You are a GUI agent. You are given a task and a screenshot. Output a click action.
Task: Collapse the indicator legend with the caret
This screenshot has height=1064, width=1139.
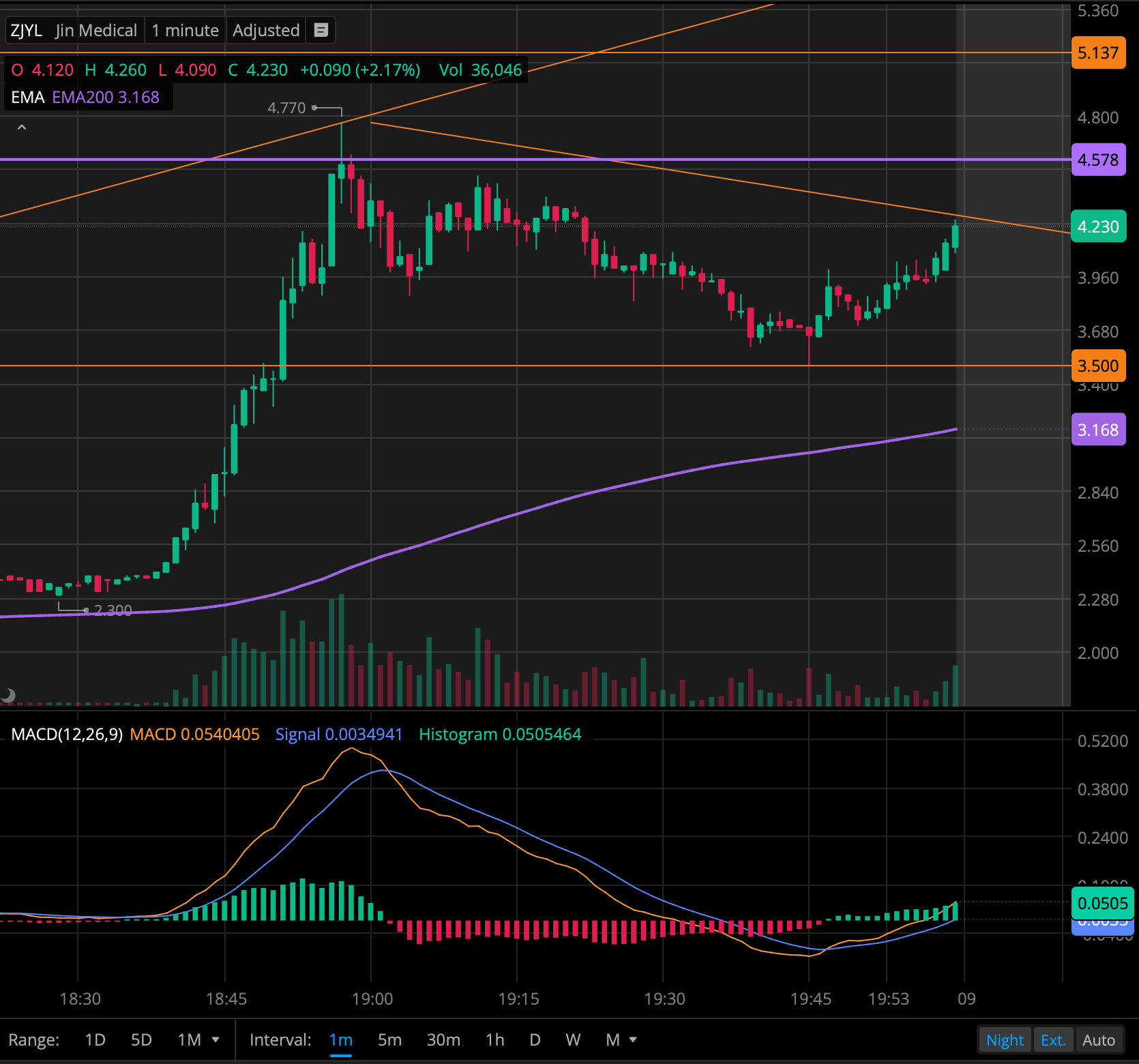(22, 128)
